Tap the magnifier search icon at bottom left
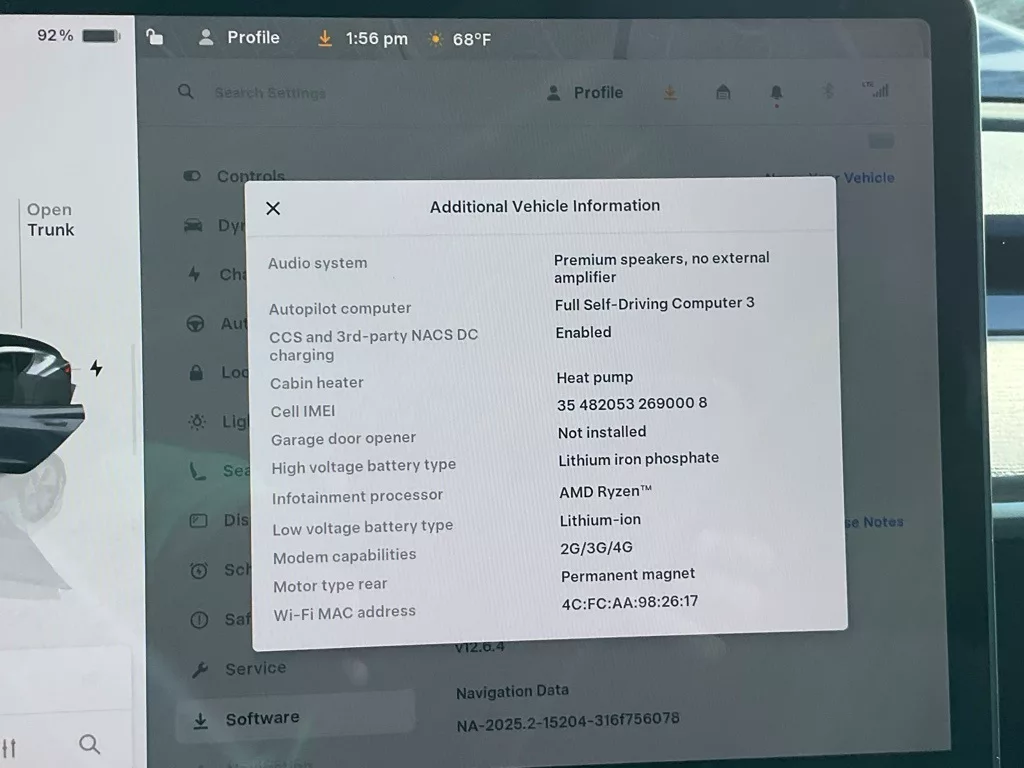The width and height of the screenshot is (1024, 768). (x=89, y=744)
